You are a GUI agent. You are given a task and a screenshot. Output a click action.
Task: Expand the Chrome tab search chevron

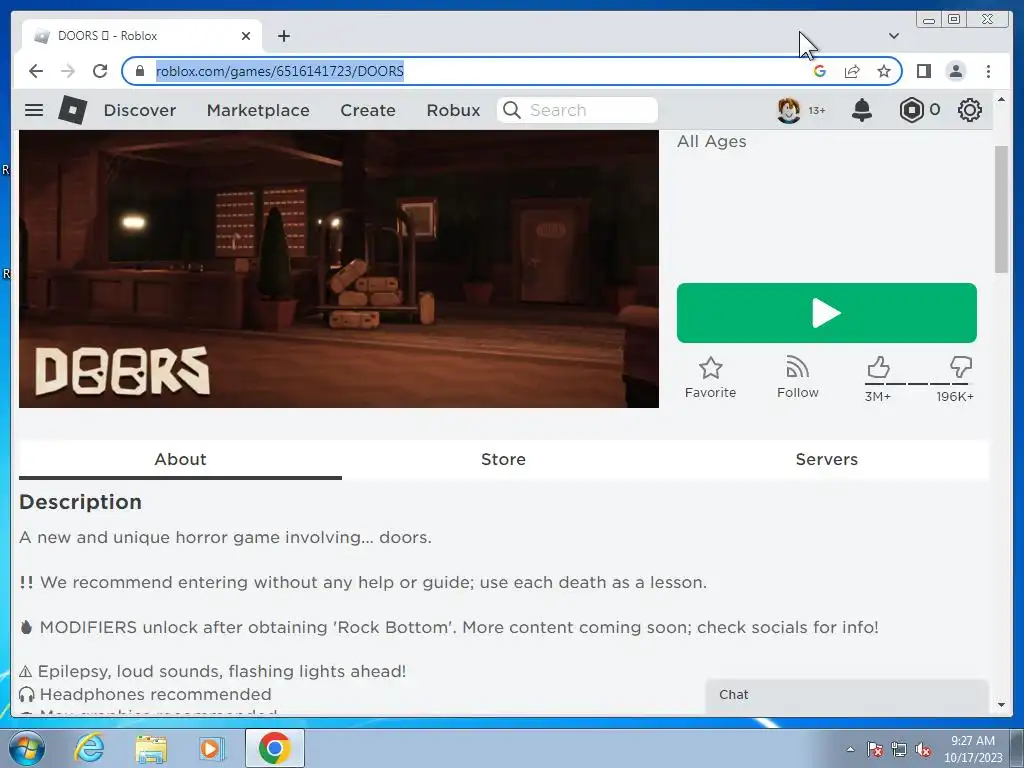[x=894, y=36]
